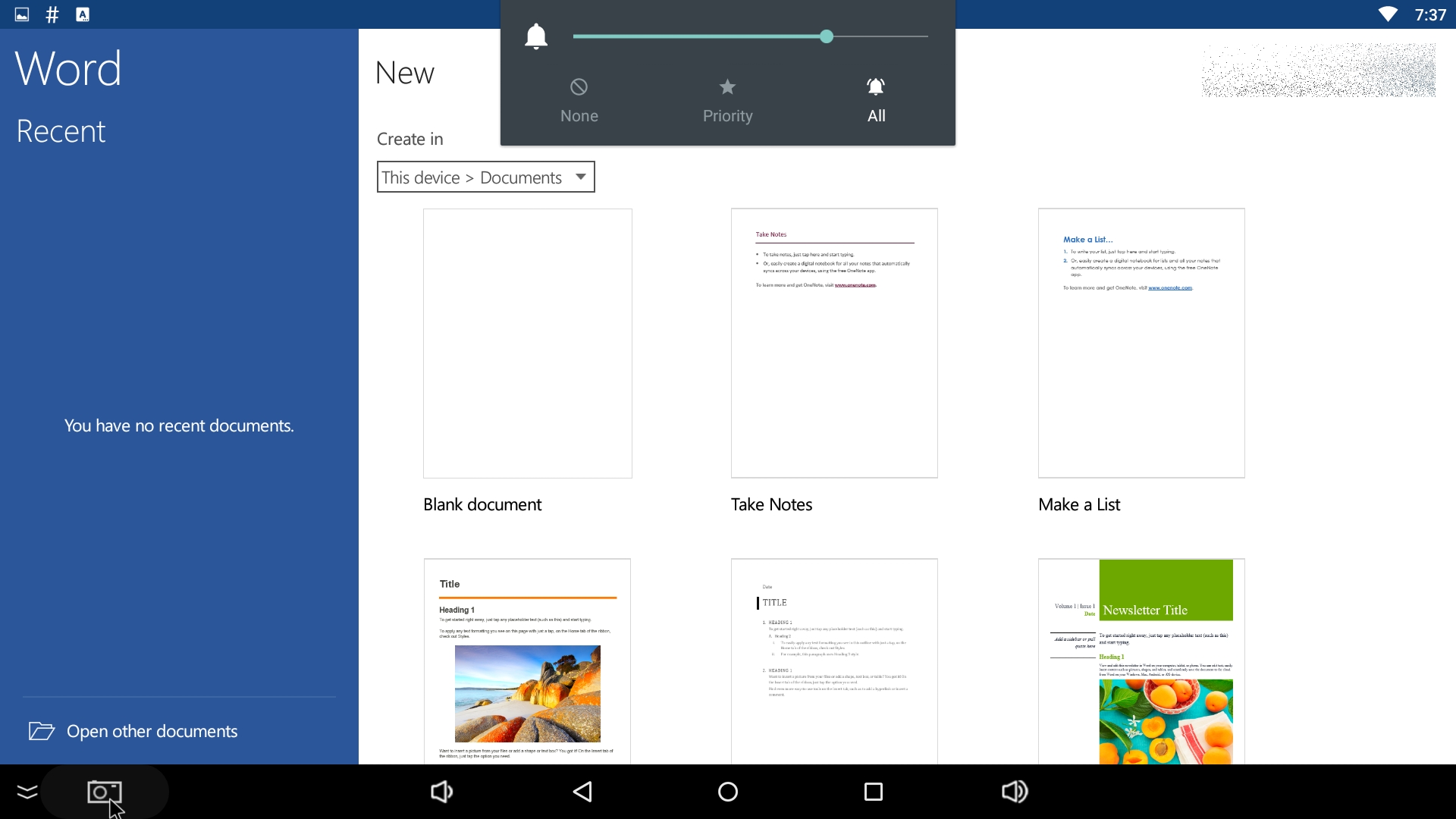This screenshot has height=819, width=1456.
Task: Lower volume with the navigation bar speaker icon
Action: (x=441, y=792)
